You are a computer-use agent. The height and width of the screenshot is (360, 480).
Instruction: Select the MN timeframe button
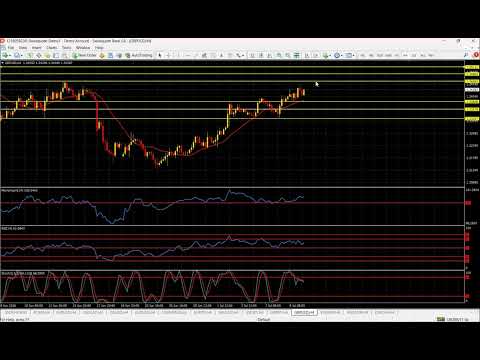431,55
